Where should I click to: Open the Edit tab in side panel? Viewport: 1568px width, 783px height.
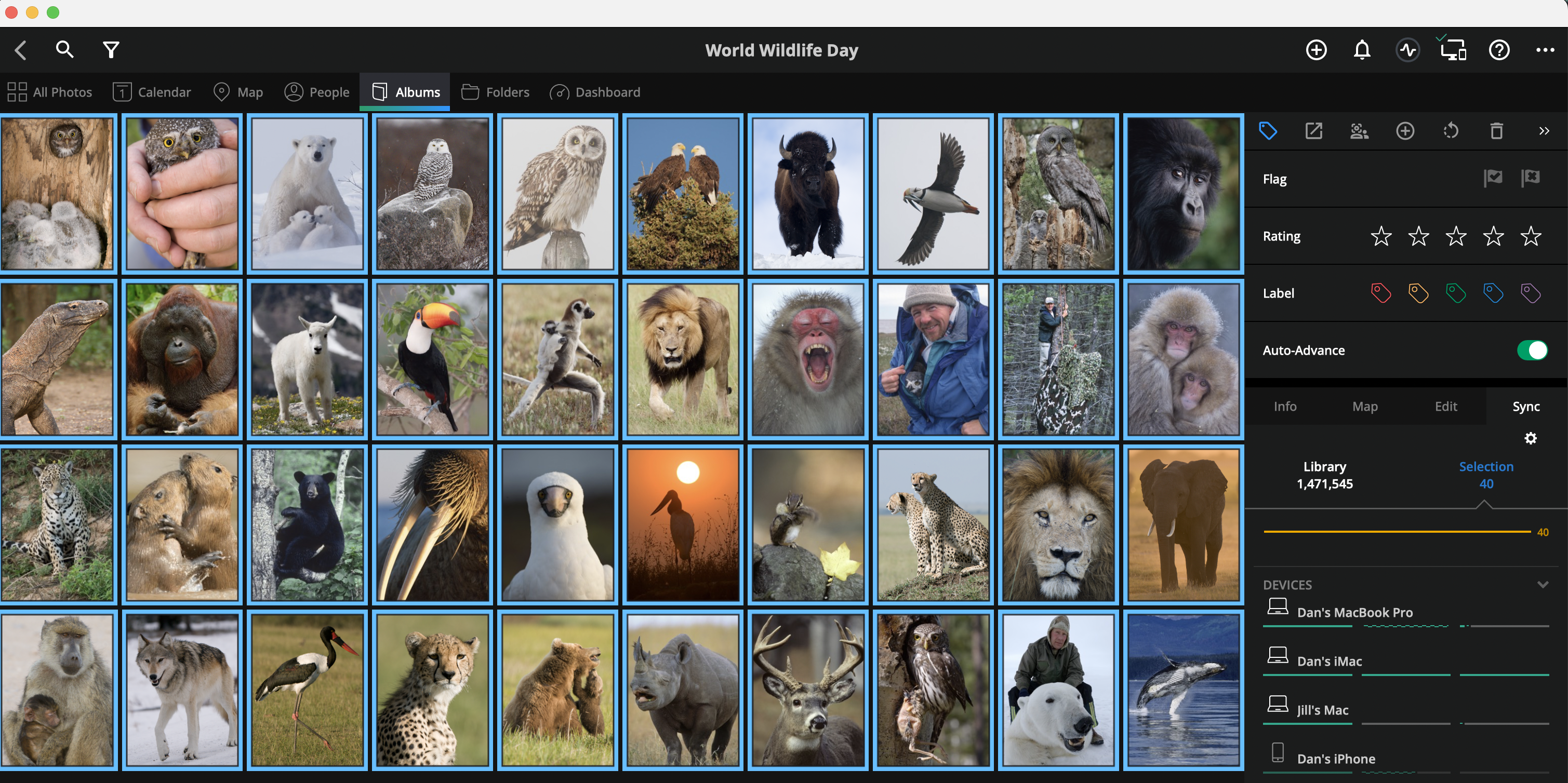pos(1446,407)
